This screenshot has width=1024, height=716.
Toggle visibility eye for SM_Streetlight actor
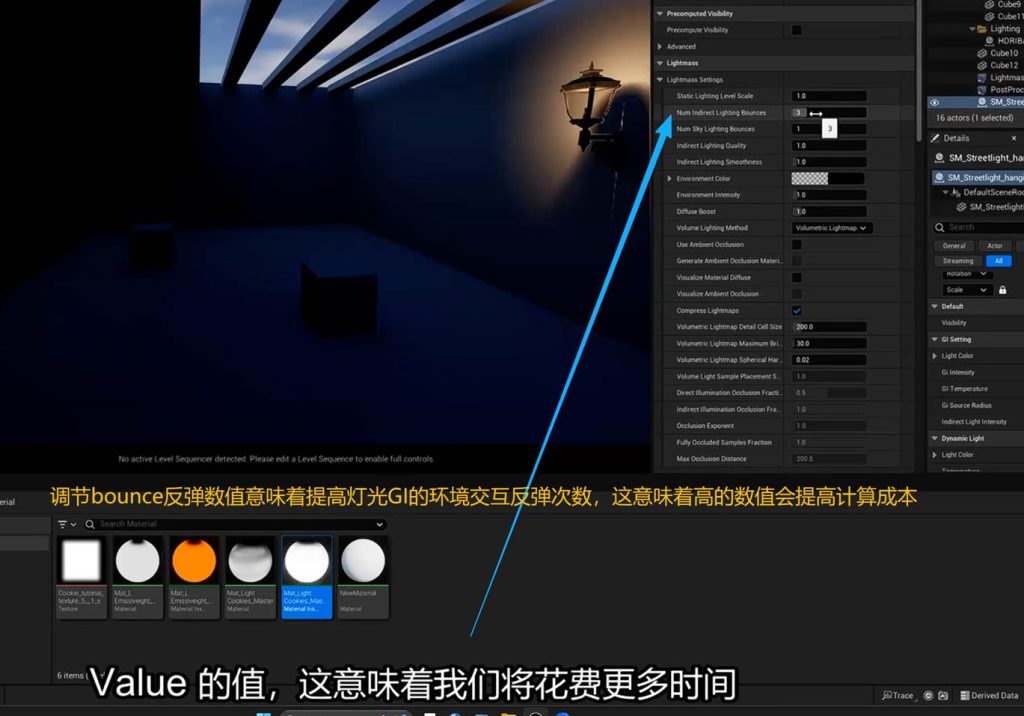click(x=934, y=102)
